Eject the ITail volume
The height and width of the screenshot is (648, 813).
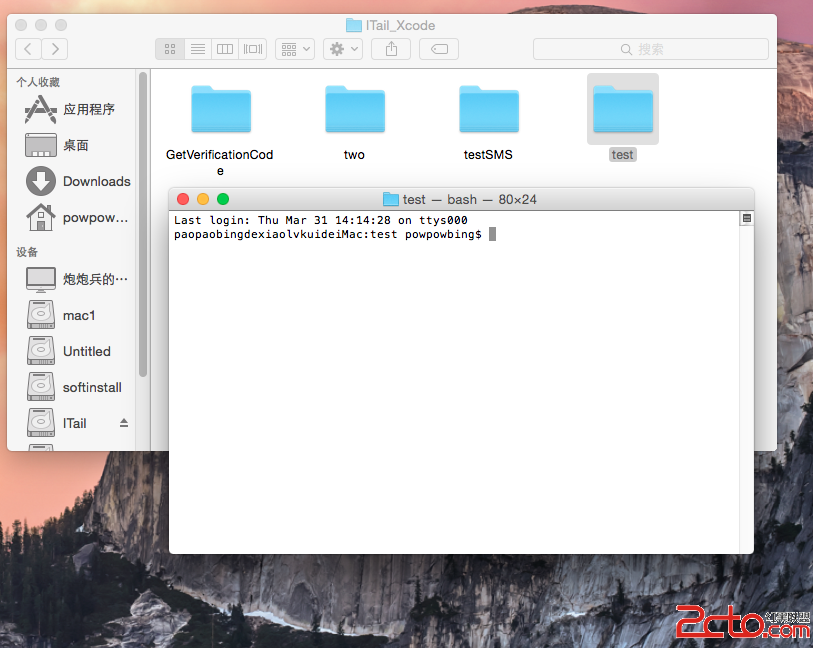(124, 423)
